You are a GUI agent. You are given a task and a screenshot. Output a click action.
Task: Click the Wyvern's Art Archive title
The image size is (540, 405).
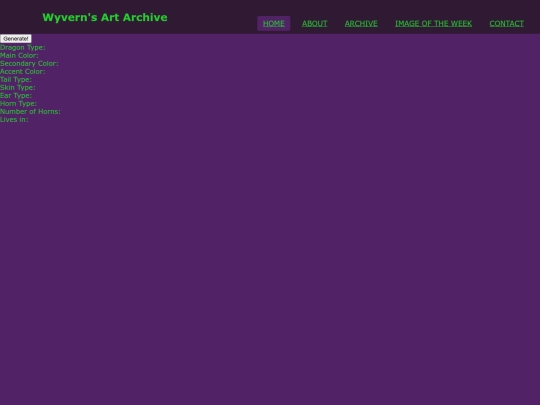[105, 18]
